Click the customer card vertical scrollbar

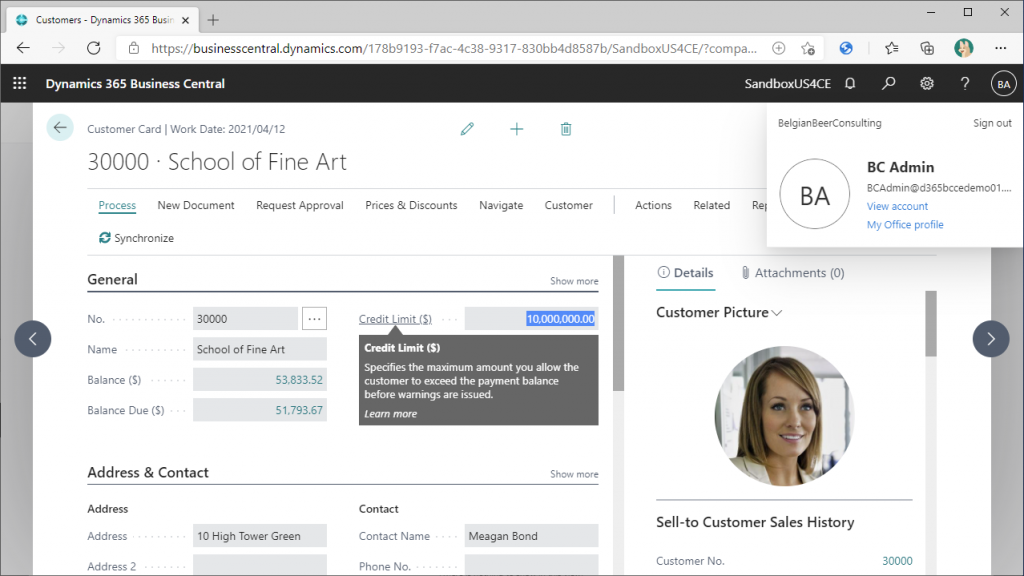618,324
